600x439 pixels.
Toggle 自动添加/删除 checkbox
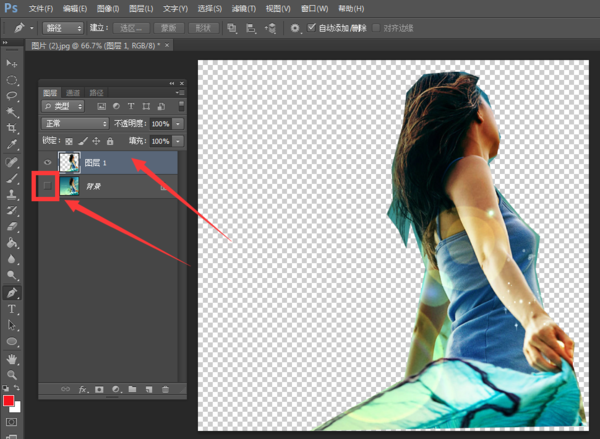[x=311, y=28]
